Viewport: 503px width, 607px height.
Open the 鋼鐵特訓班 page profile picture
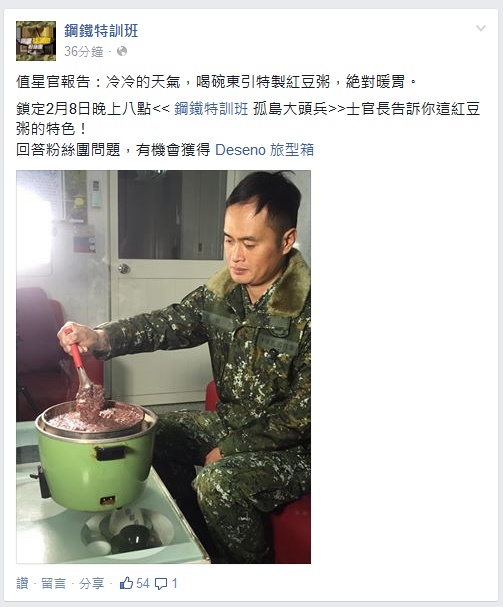[x=36, y=41]
